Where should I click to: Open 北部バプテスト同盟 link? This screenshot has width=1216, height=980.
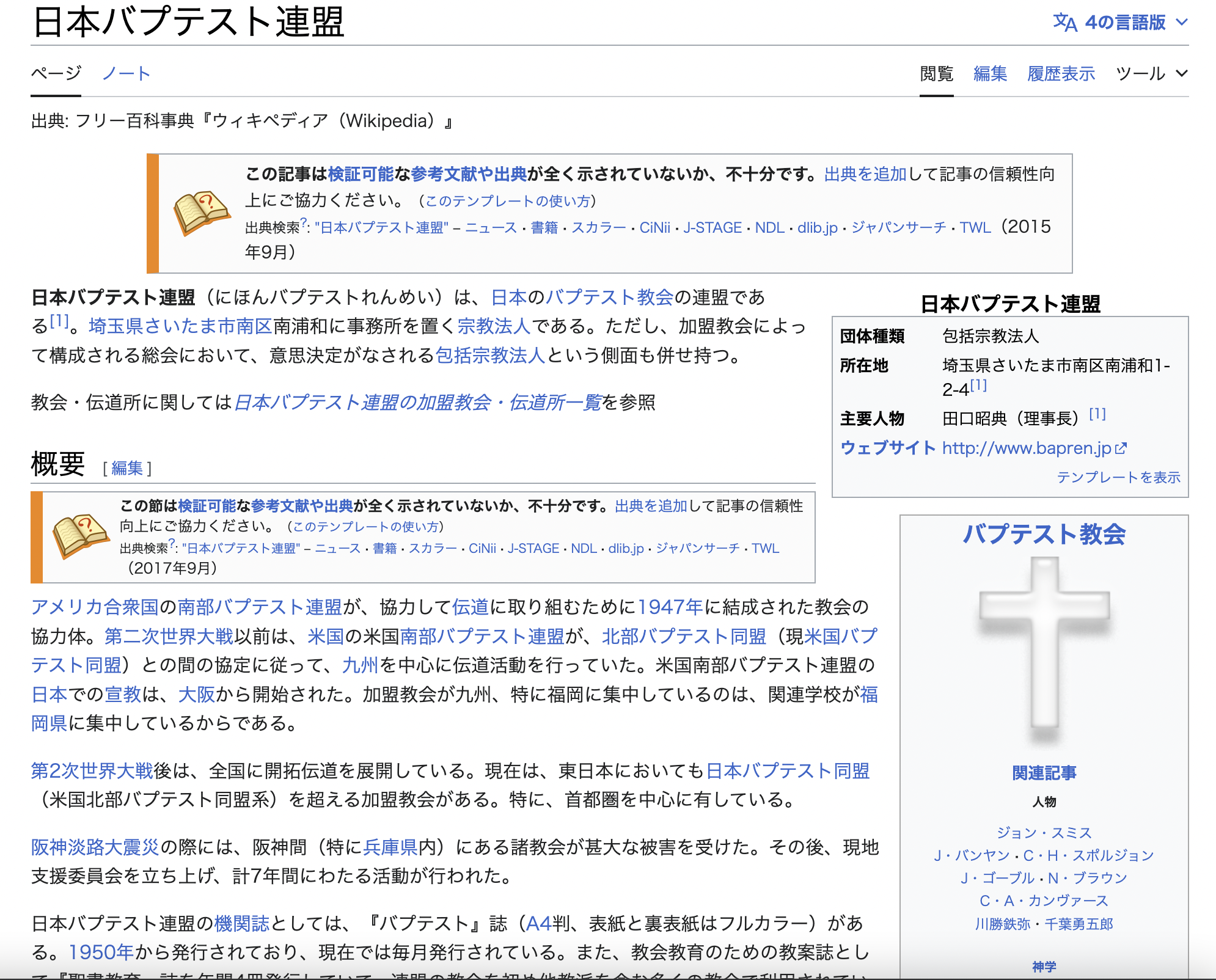[684, 637]
